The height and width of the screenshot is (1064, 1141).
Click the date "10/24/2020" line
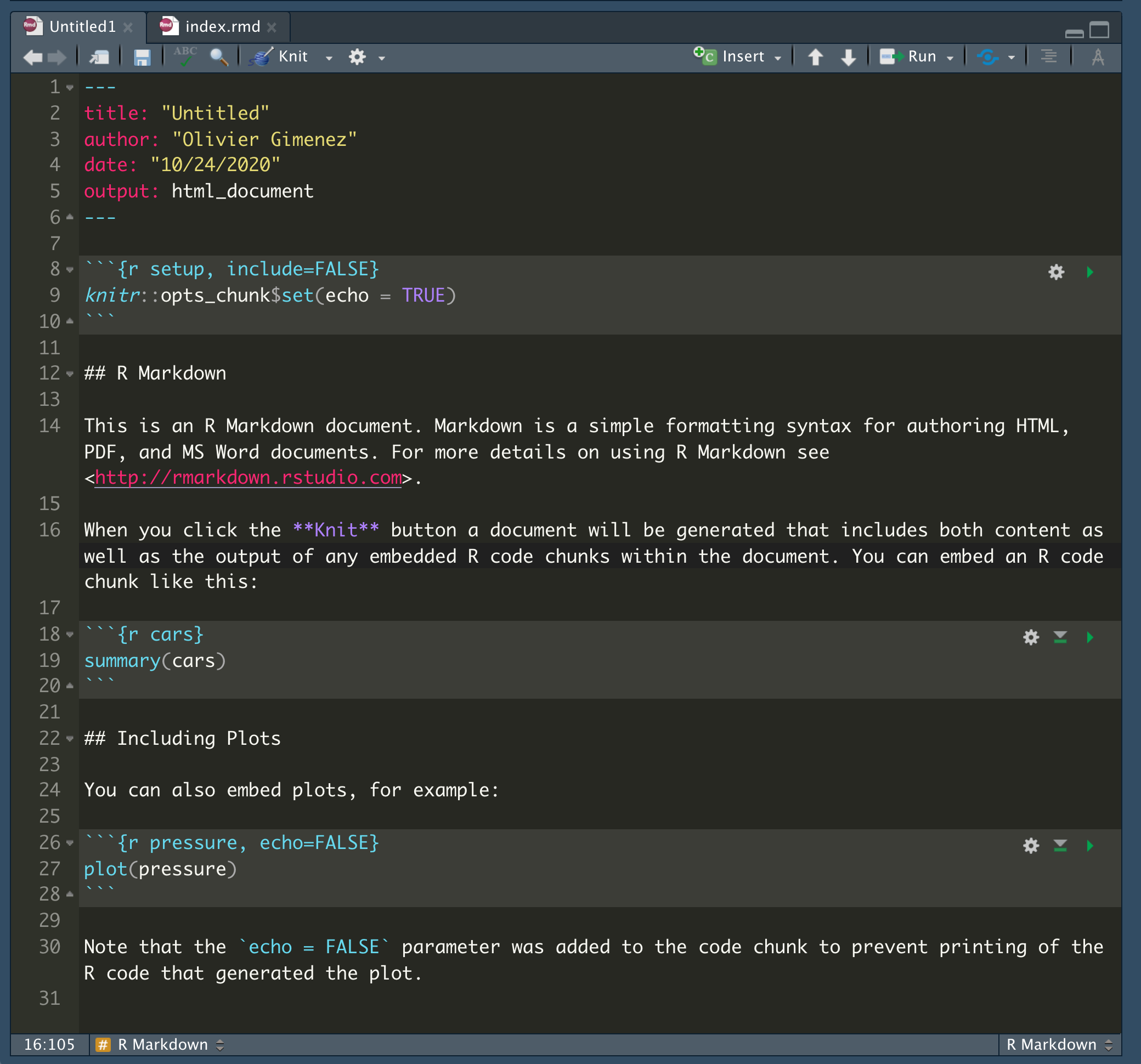(182, 165)
